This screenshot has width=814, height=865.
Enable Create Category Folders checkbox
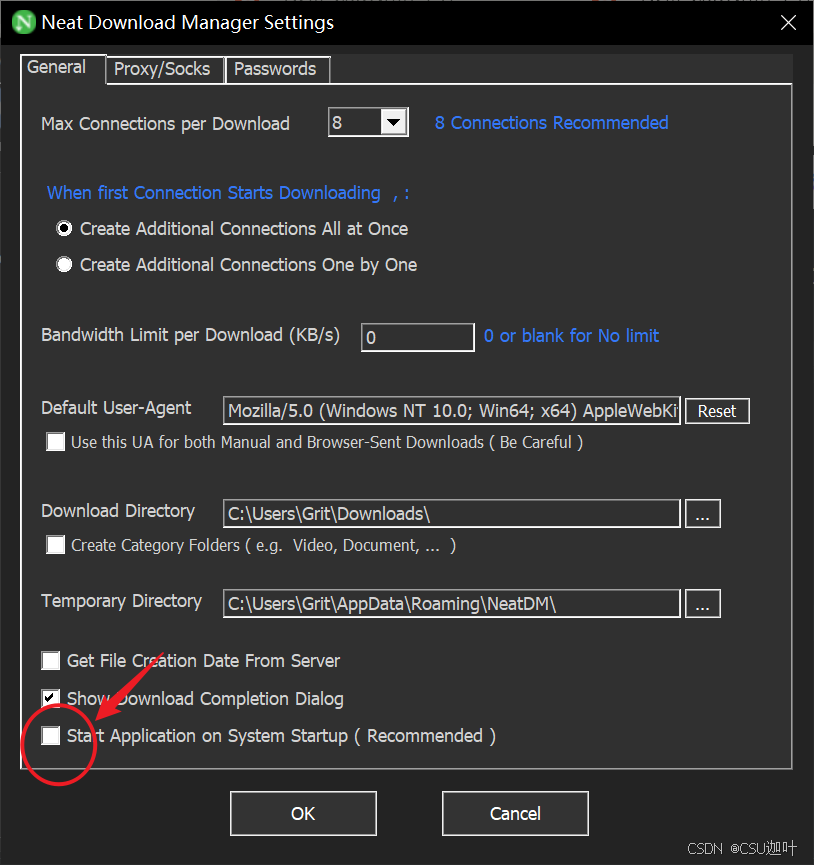55,545
